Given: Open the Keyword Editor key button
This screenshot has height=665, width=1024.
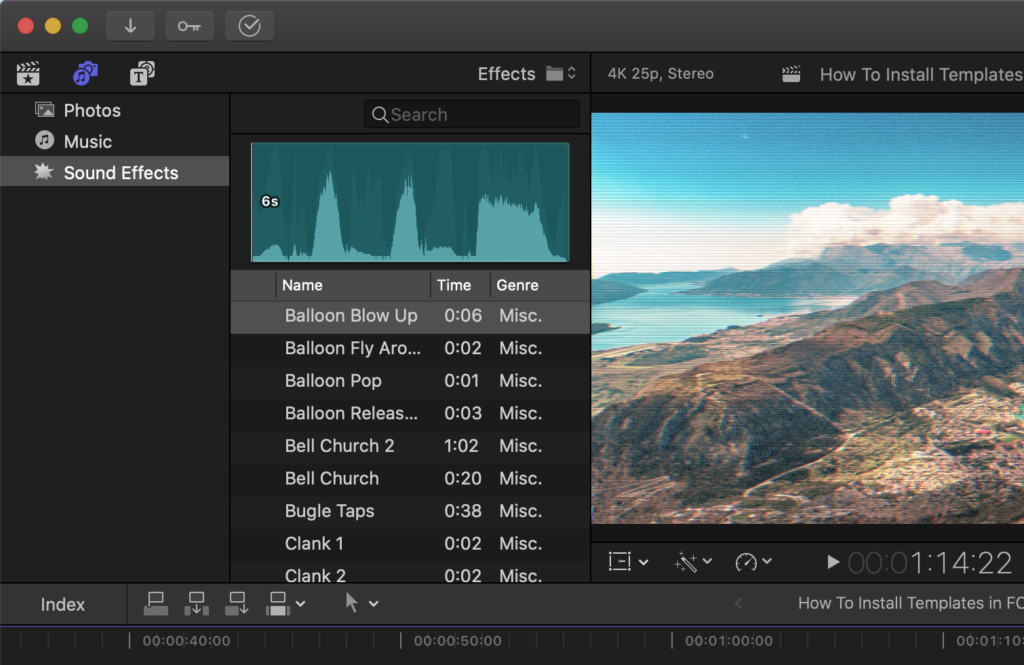Looking at the screenshot, I should click(x=189, y=26).
